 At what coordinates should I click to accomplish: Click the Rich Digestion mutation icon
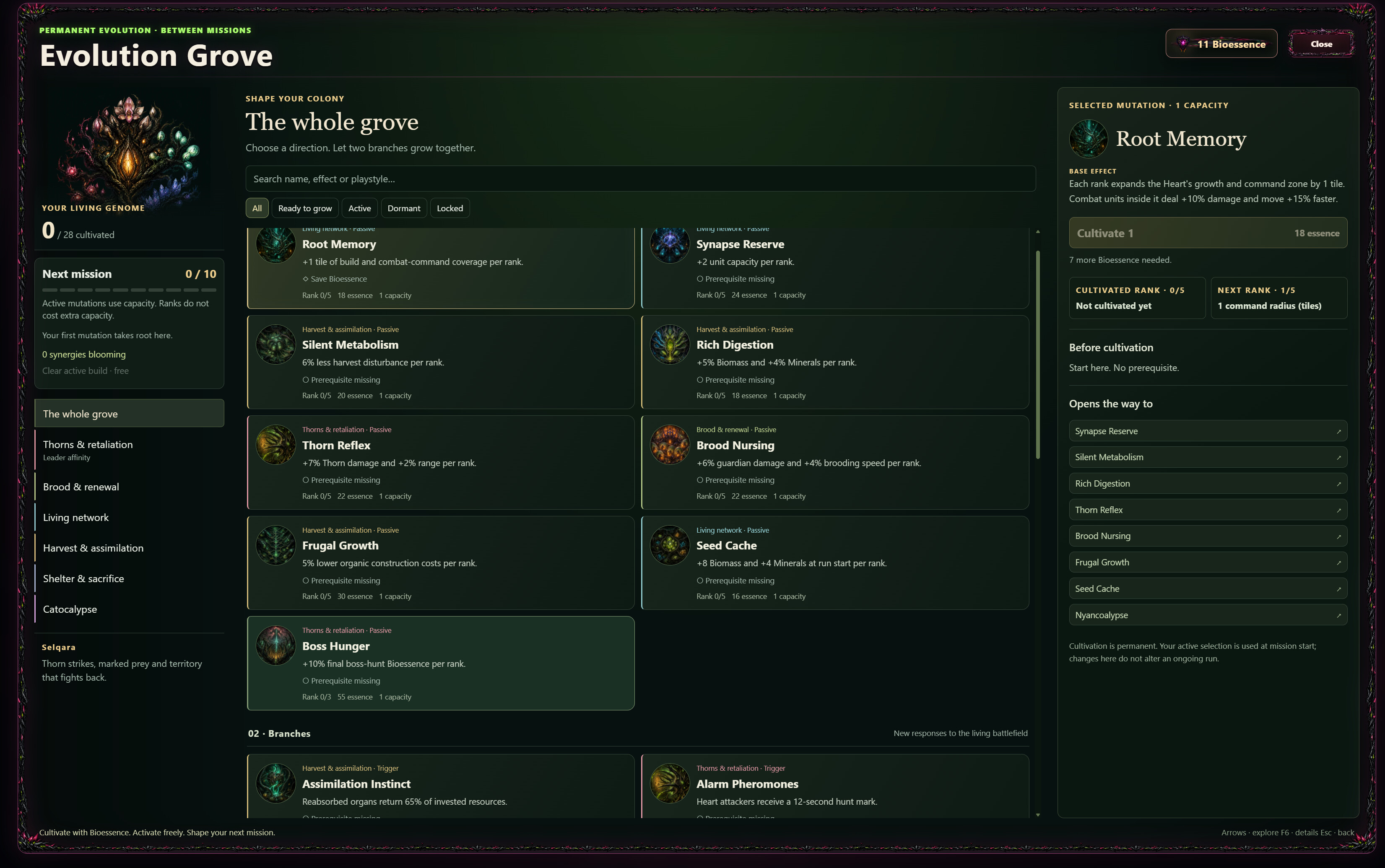coord(670,345)
